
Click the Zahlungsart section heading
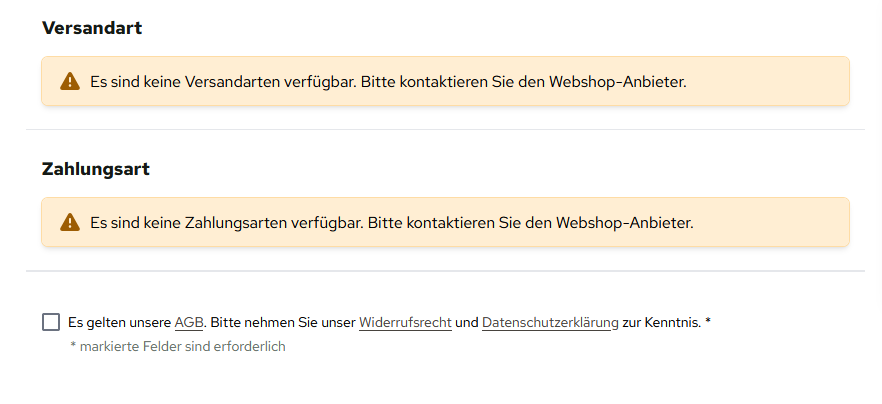click(x=96, y=169)
